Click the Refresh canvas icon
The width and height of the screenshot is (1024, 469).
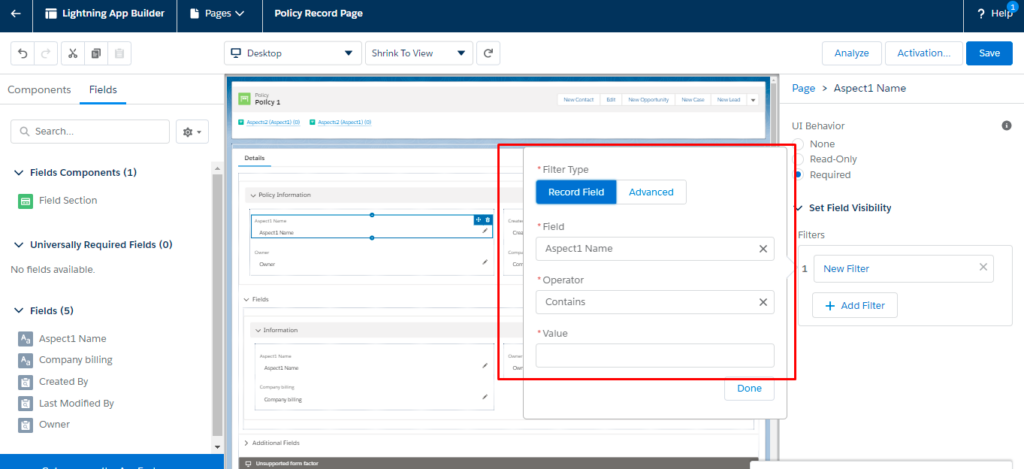(x=488, y=54)
